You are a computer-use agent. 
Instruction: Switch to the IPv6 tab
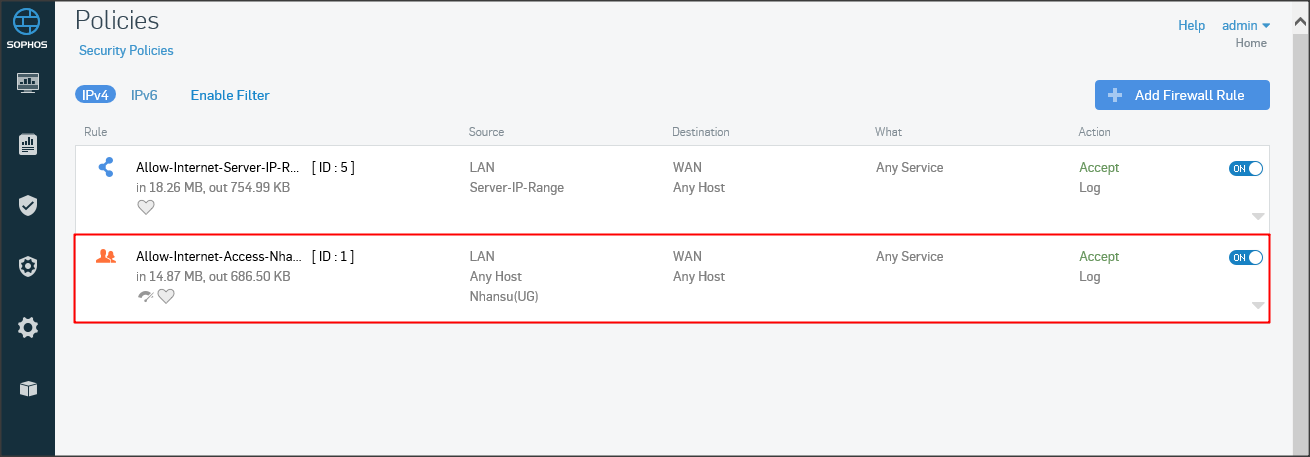pyautogui.click(x=144, y=95)
